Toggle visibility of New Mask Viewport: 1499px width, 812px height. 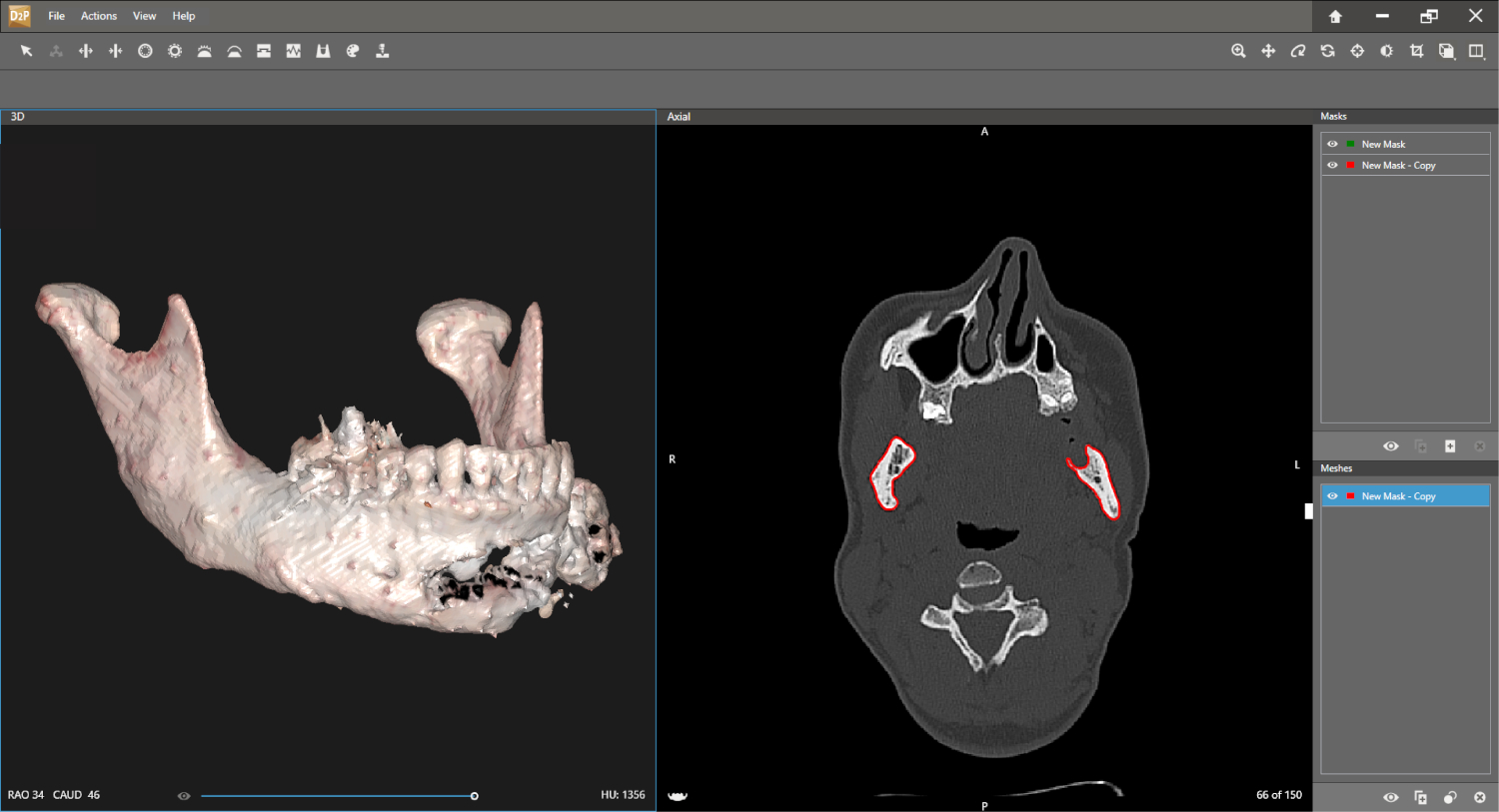[1332, 144]
